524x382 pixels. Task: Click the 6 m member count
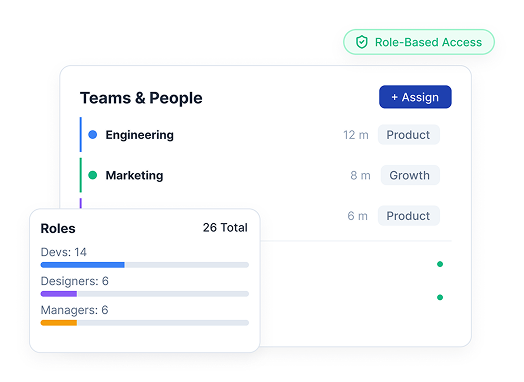click(357, 216)
